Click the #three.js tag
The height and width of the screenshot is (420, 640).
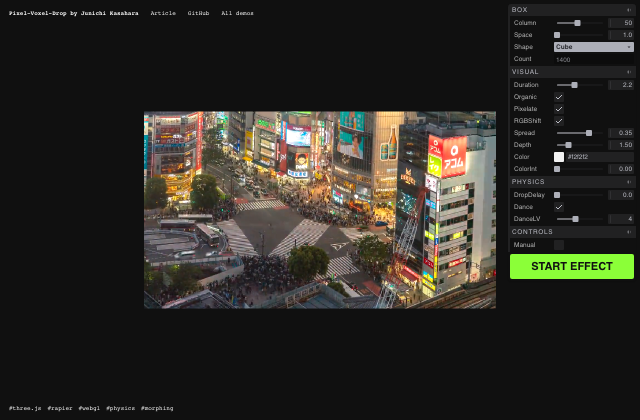(25, 408)
